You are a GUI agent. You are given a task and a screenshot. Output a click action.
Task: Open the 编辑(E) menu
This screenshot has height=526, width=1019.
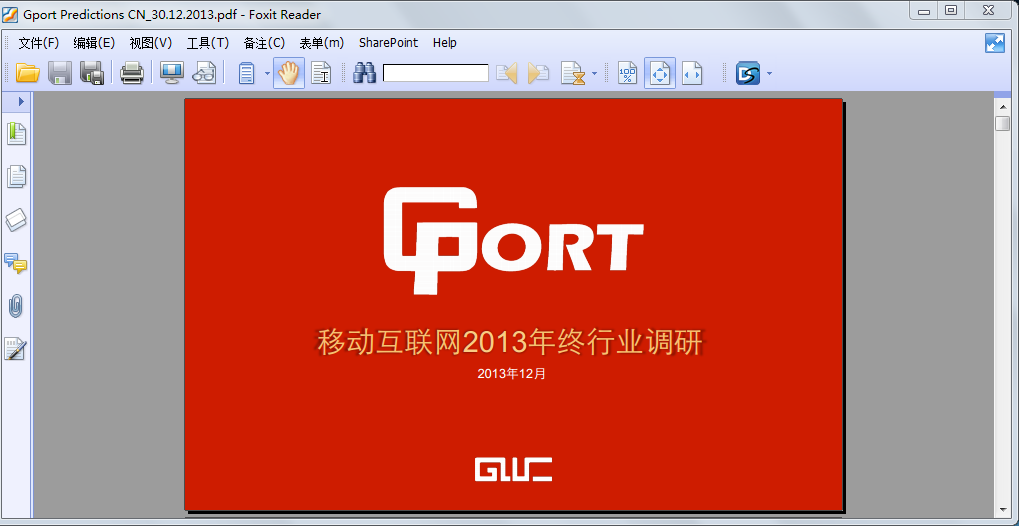tap(94, 43)
